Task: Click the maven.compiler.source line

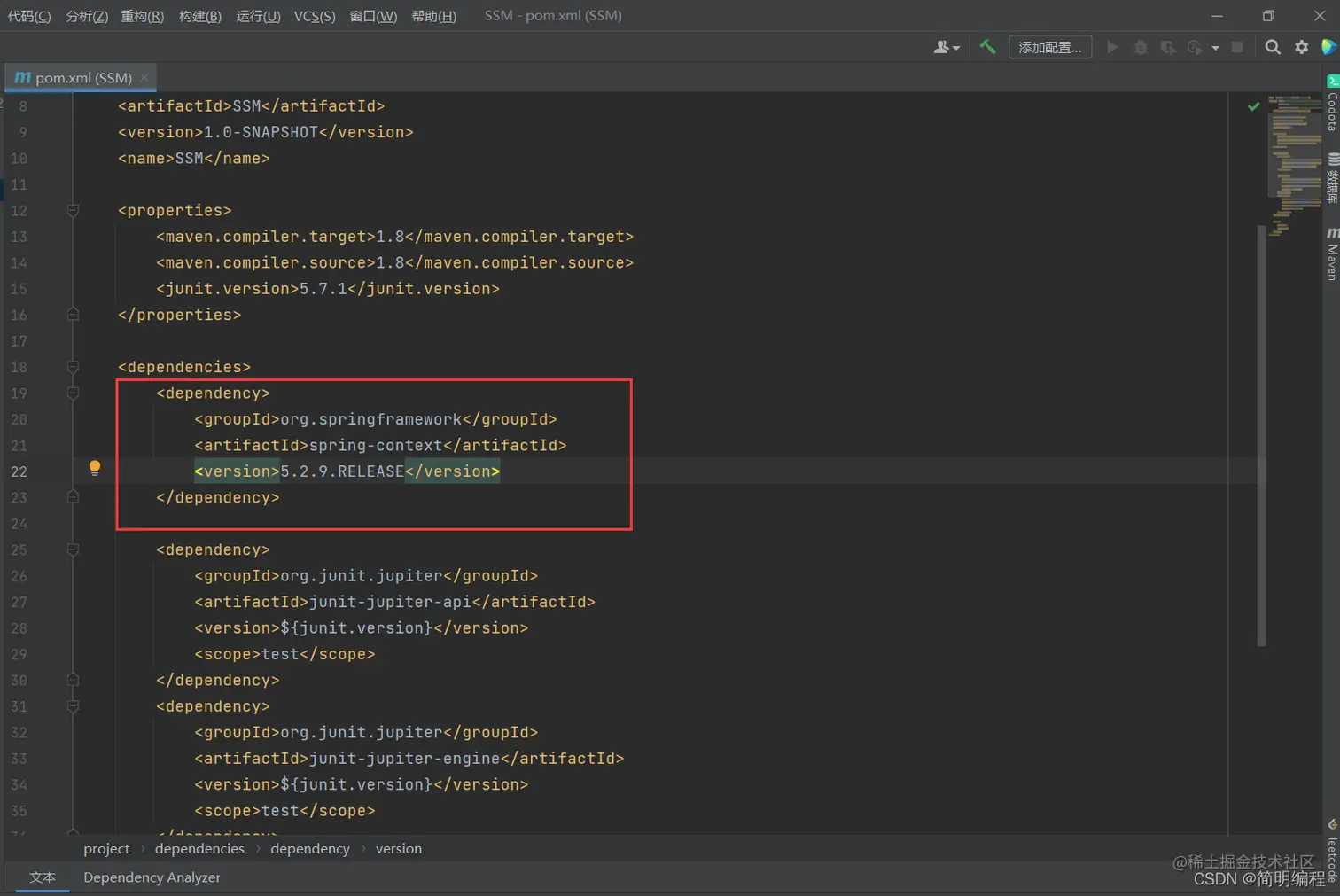Action: (x=395, y=262)
